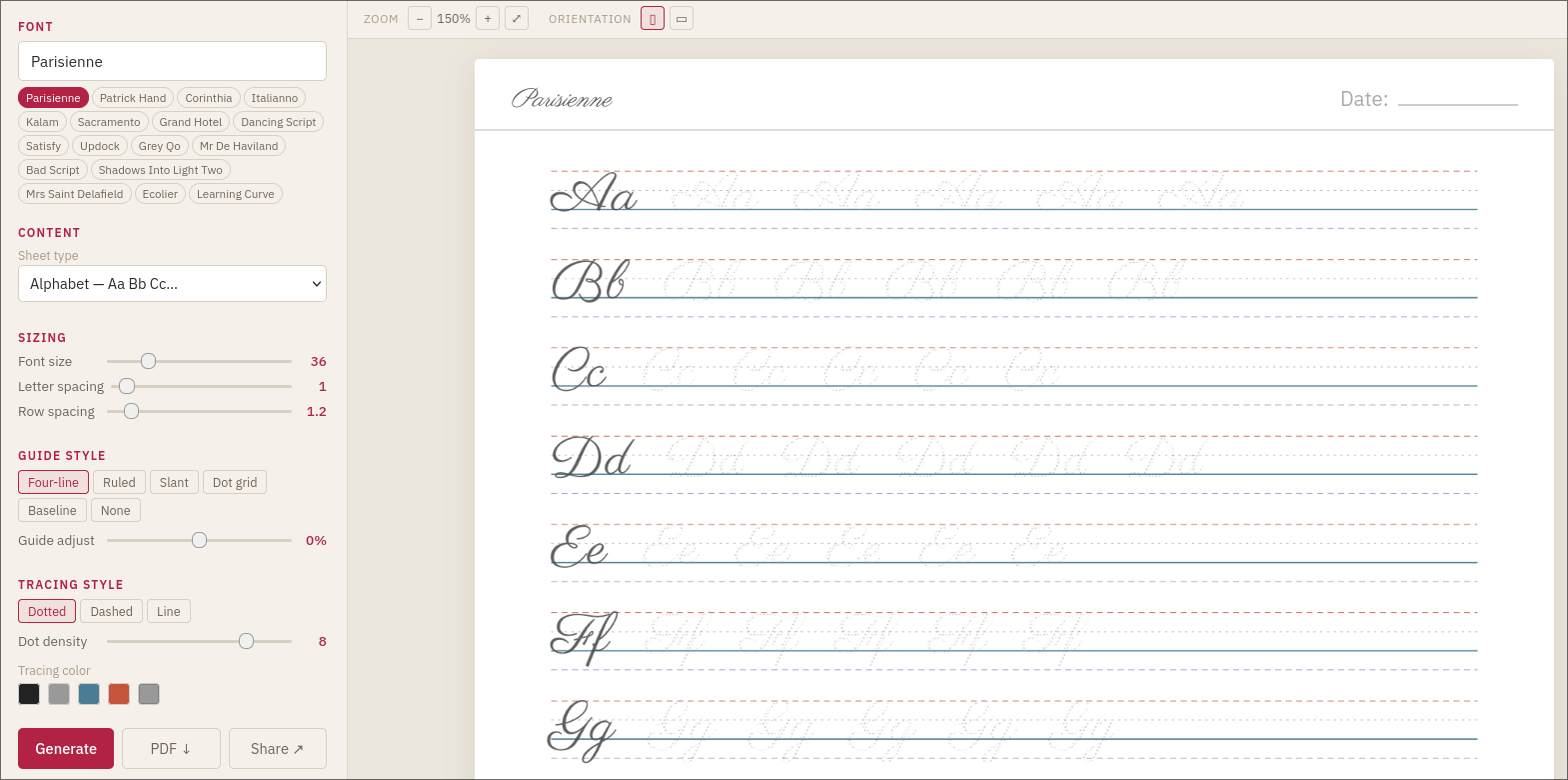Viewport: 1568px width, 780px height.
Task: Select the Dot grid guide option
Action: tap(235, 482)
